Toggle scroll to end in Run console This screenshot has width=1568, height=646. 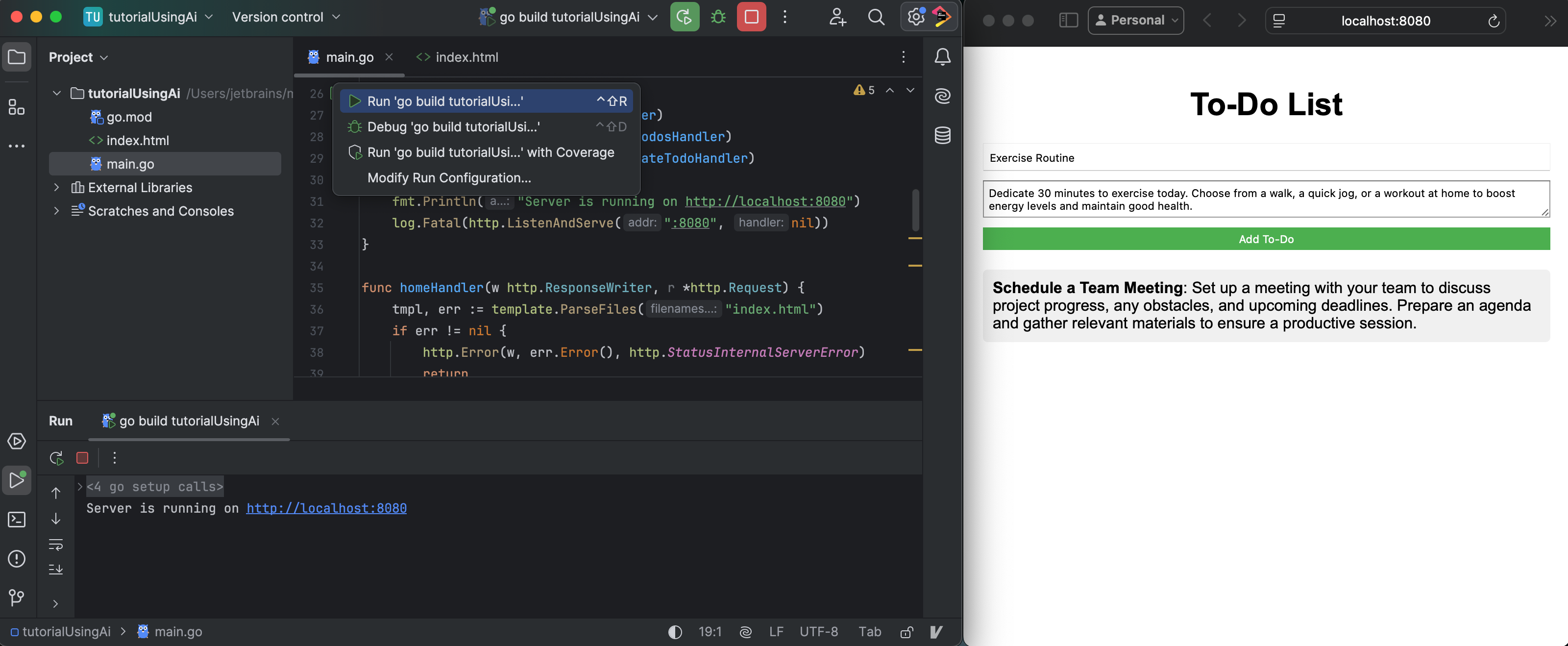(x=56, y=569)
